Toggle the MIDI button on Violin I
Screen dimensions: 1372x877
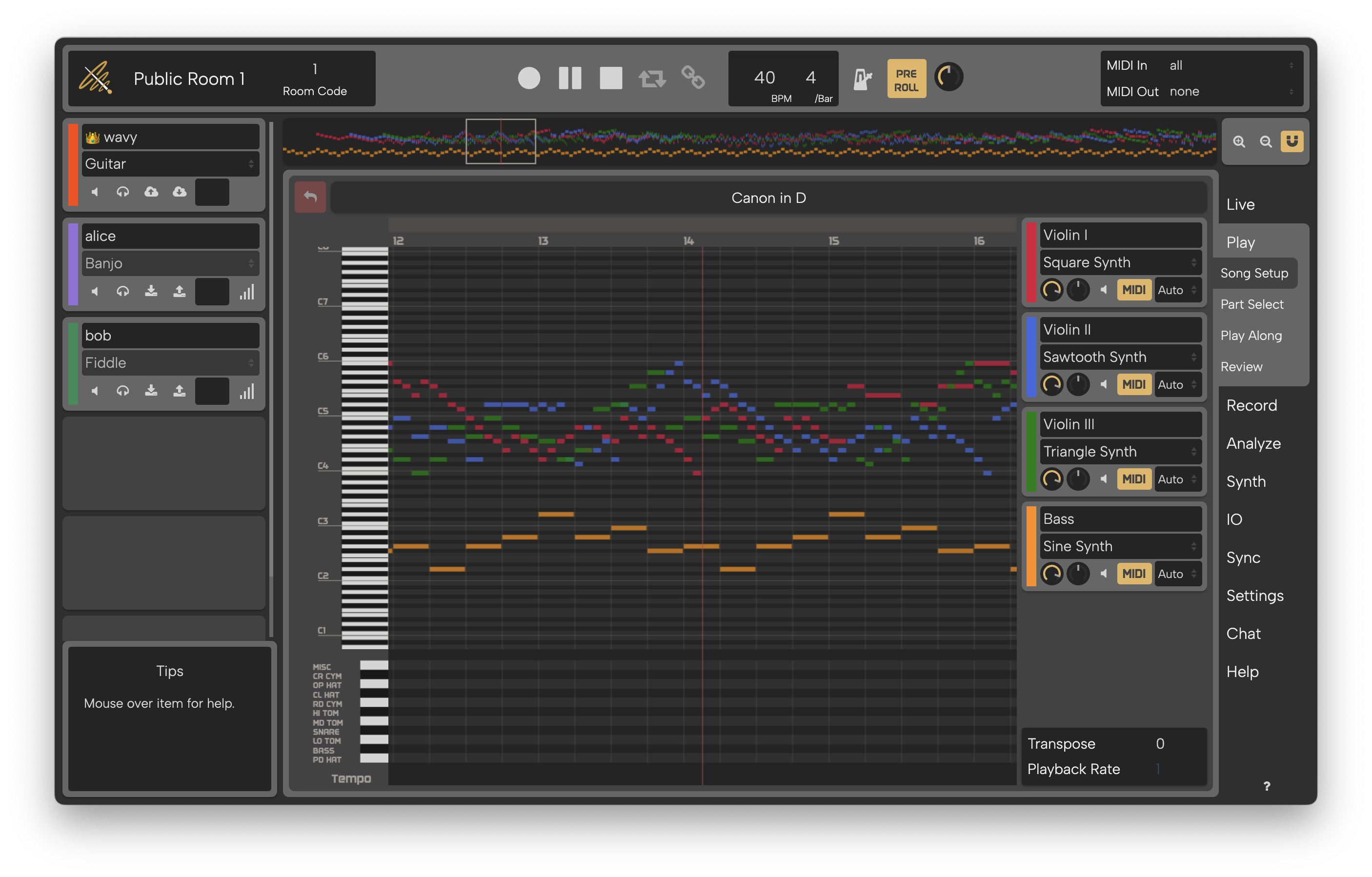(x=1134, y=290)
